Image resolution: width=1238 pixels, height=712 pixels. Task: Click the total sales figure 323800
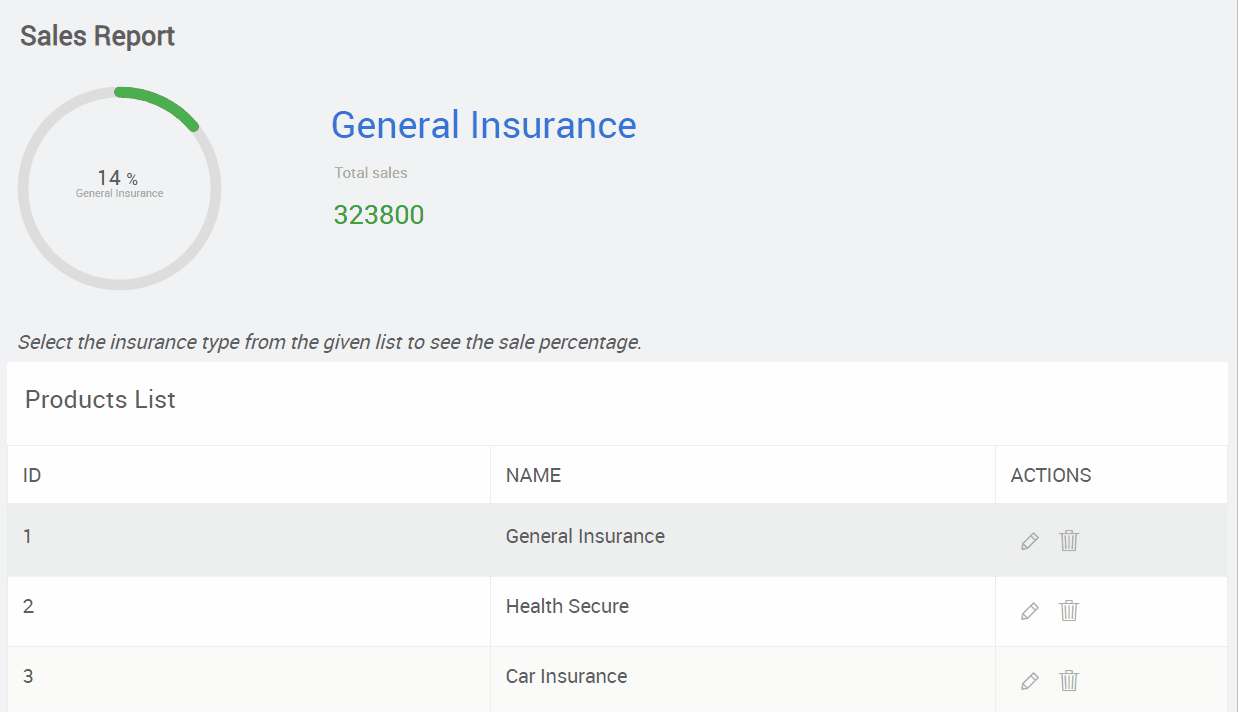coord(379,215)
